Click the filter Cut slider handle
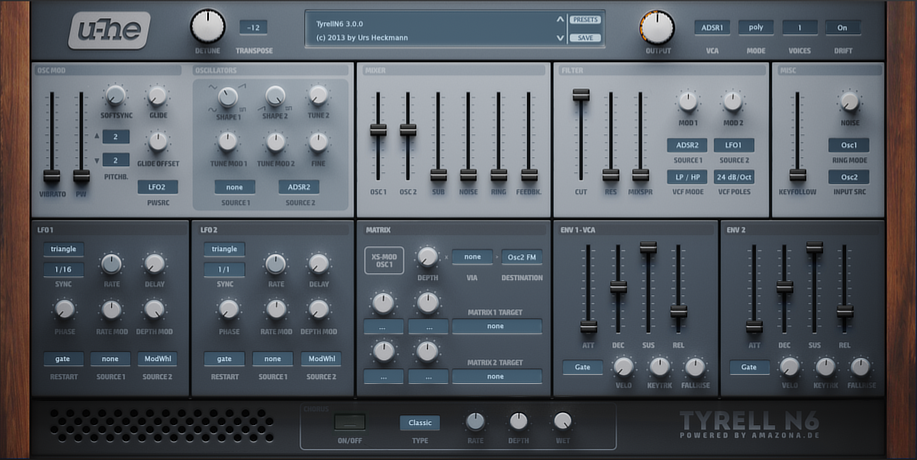Screen dimensions: 917x460 pos(581,95)
